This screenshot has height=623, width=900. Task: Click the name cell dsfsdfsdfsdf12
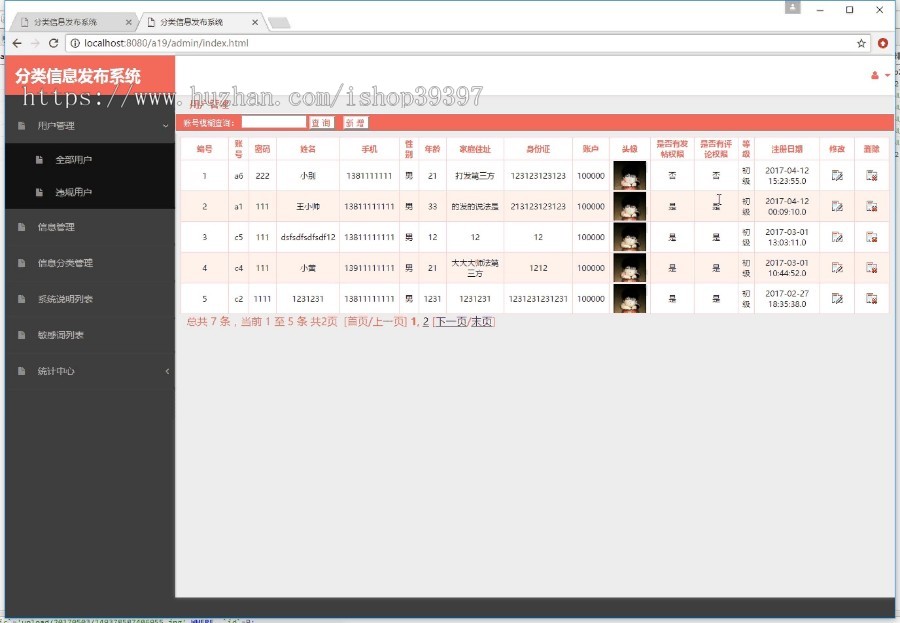[x=308, y=237]
